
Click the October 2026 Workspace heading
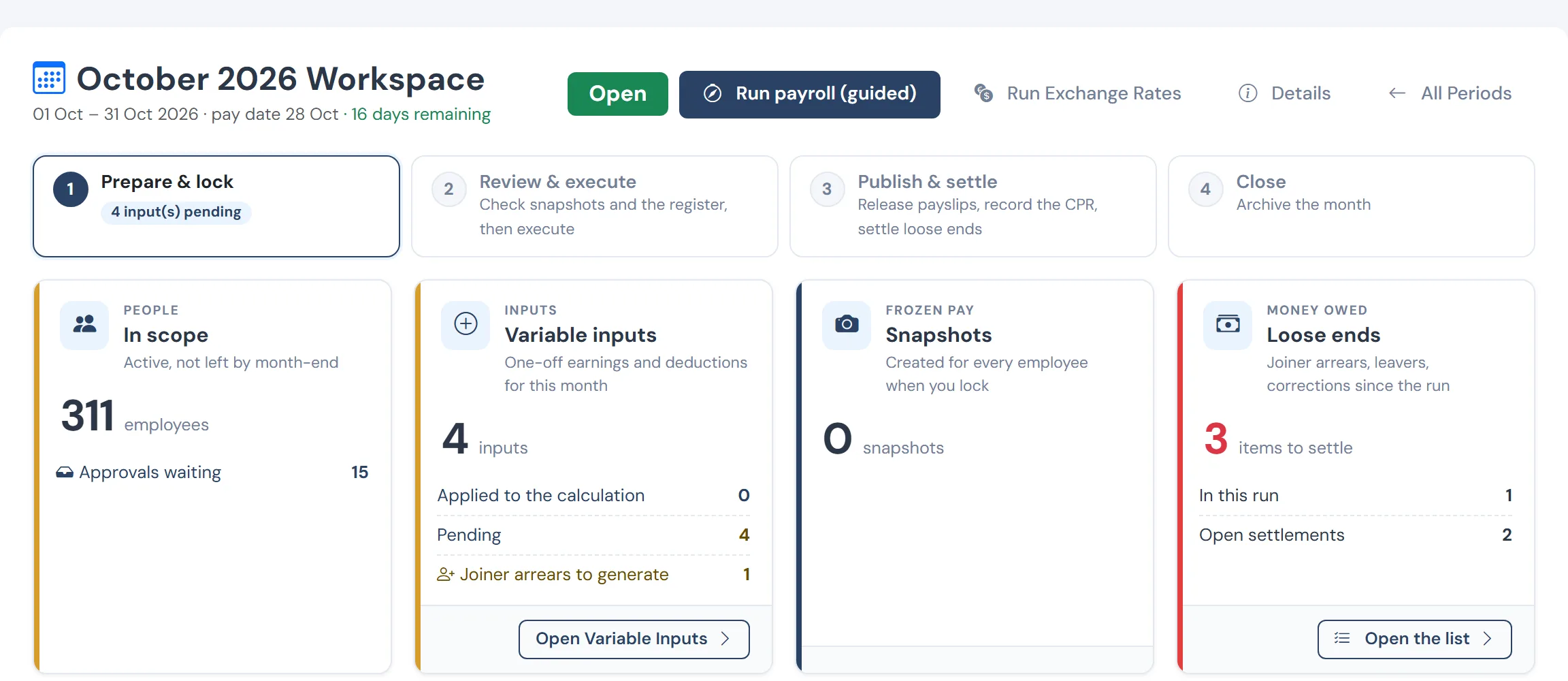(x=280, y=79)
